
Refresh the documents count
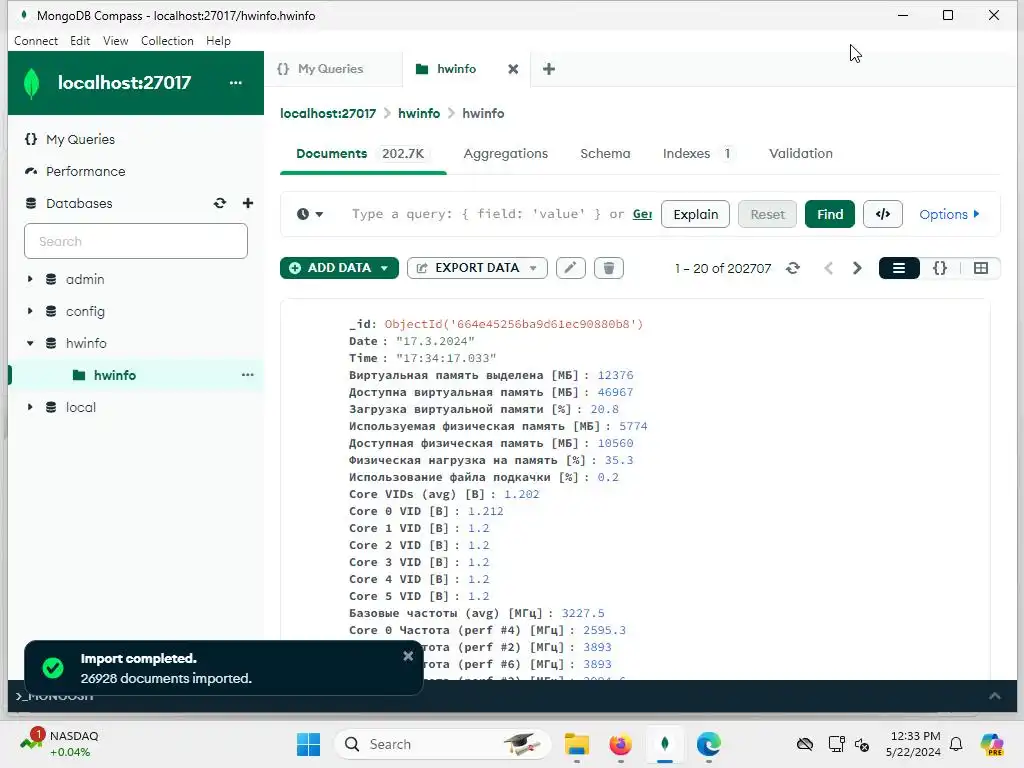793,268
